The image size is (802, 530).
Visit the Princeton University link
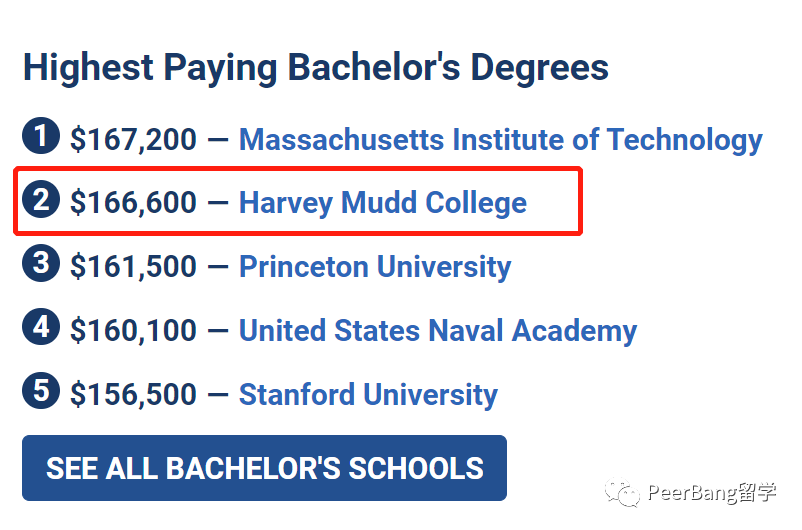(375, 267)
